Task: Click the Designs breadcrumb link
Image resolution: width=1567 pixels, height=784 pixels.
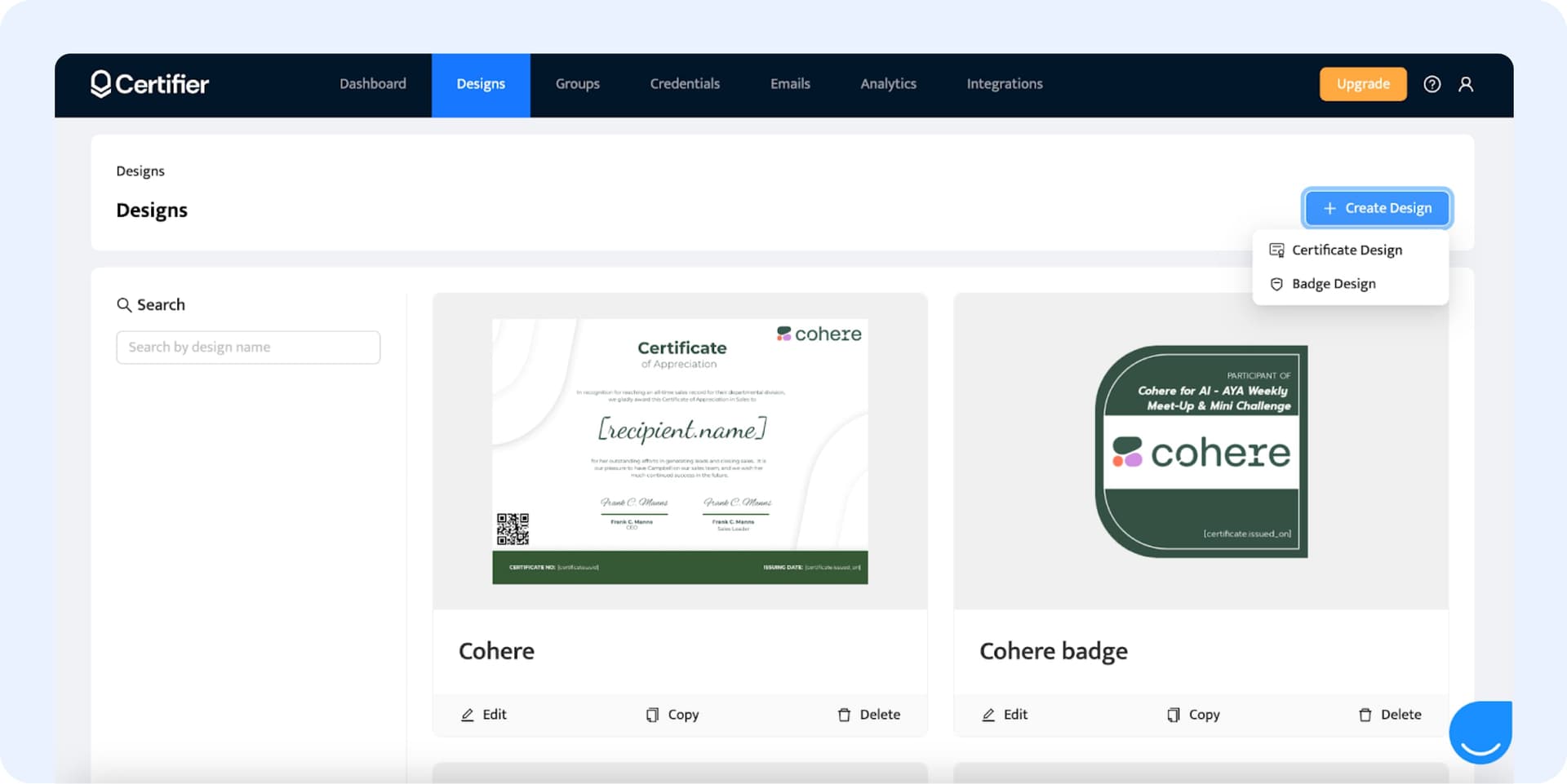Action: (140, 171)
